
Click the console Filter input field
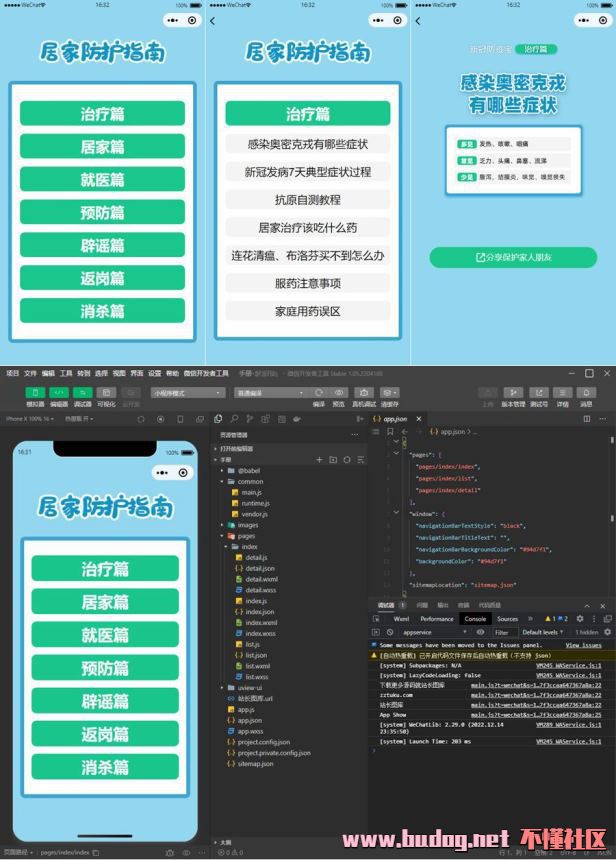pos(504,632)
